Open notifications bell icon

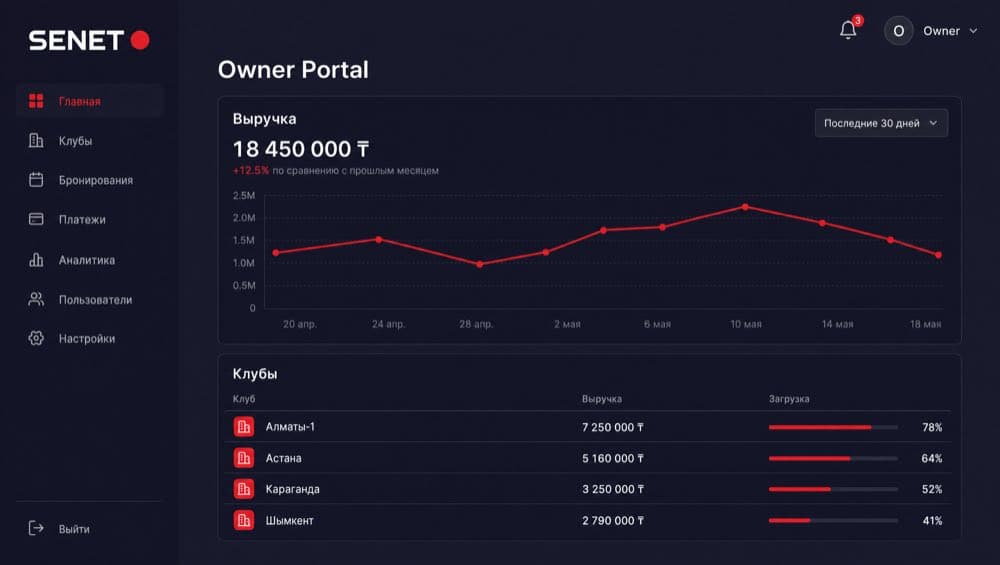tap(848, 30)
